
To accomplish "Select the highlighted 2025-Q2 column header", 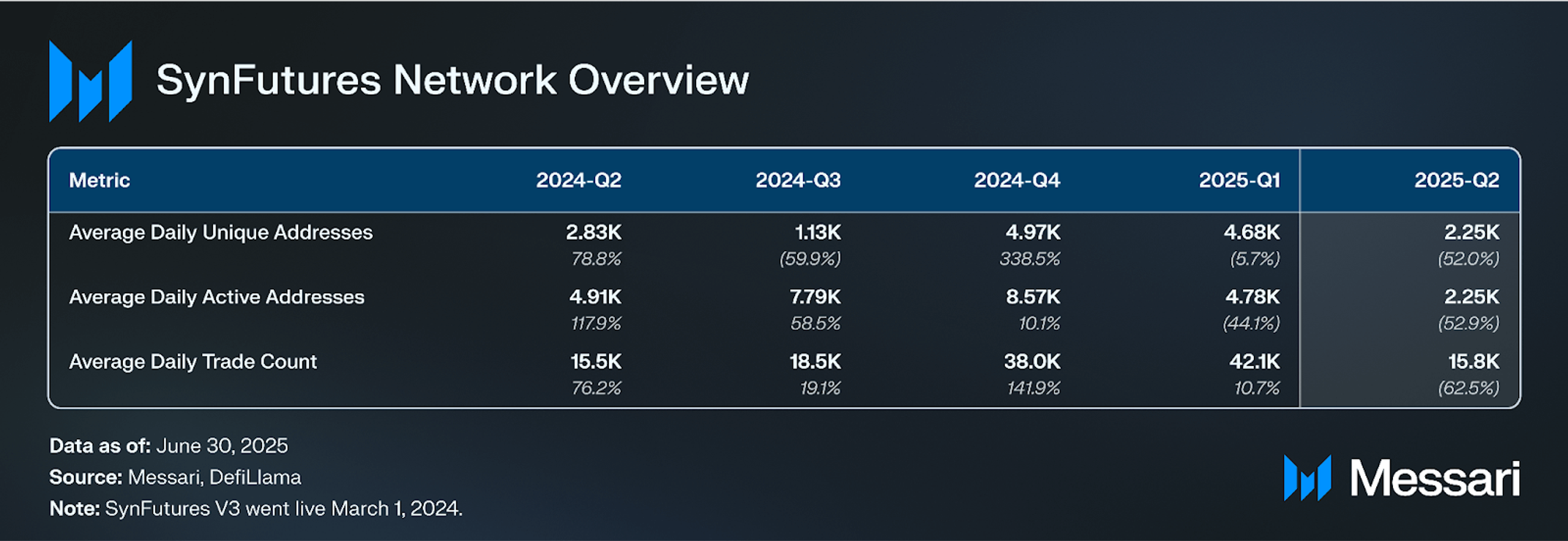I will pos(1457,180).
